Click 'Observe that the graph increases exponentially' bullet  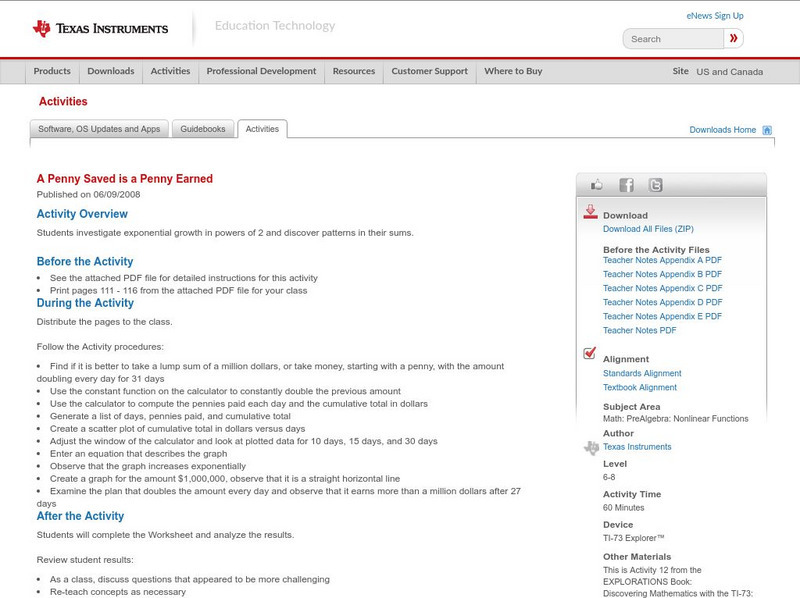147,466
